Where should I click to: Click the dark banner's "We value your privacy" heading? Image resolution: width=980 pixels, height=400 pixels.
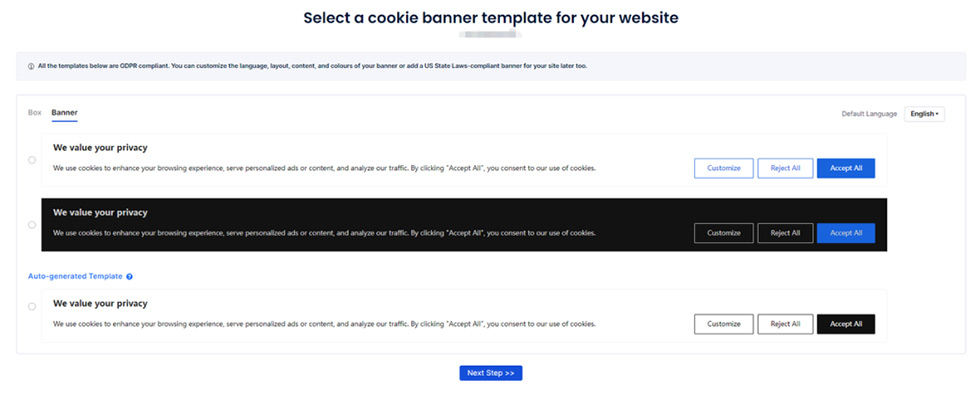[100, 213]
